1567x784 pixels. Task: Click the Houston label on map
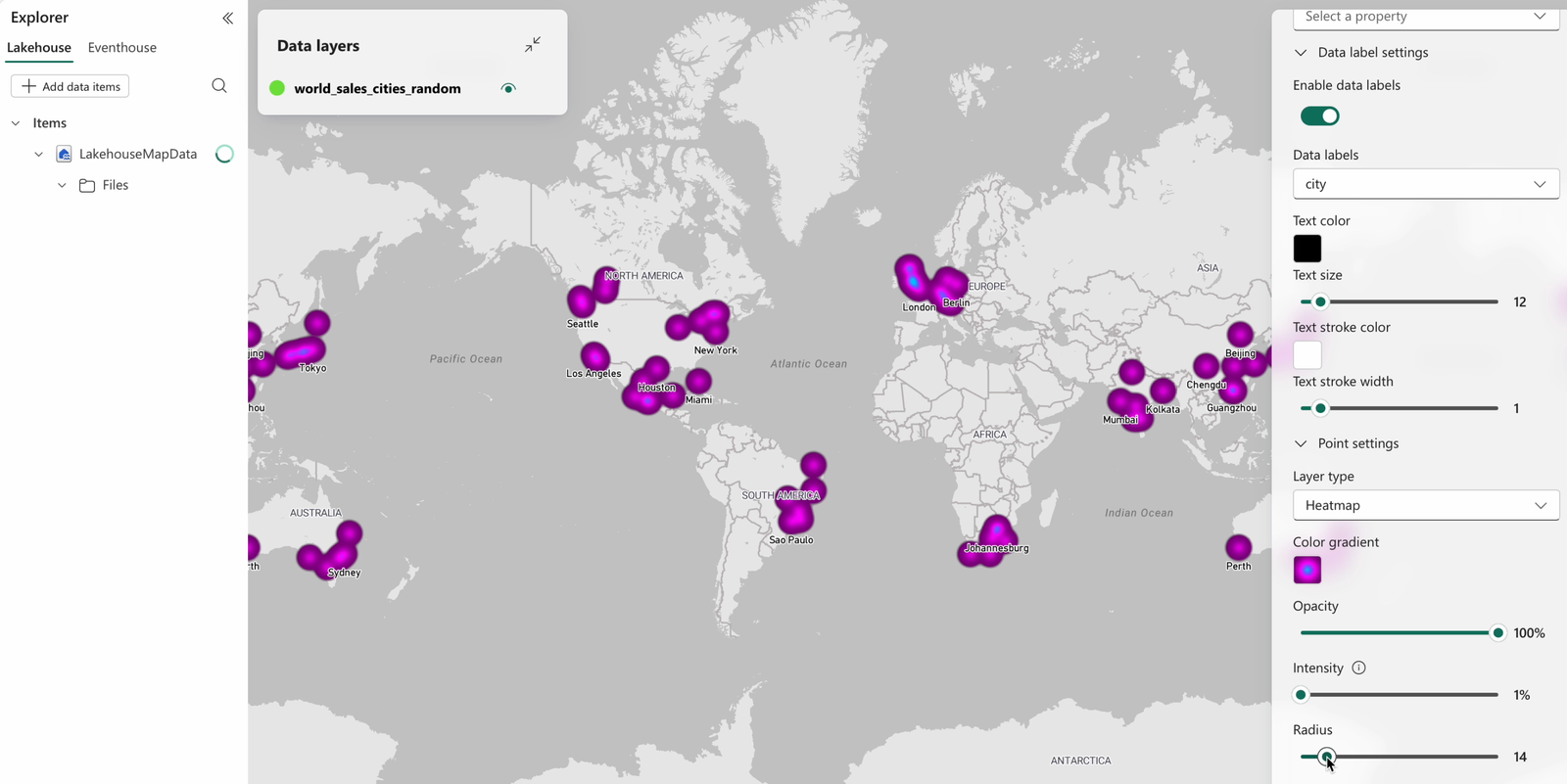(656, 388)
